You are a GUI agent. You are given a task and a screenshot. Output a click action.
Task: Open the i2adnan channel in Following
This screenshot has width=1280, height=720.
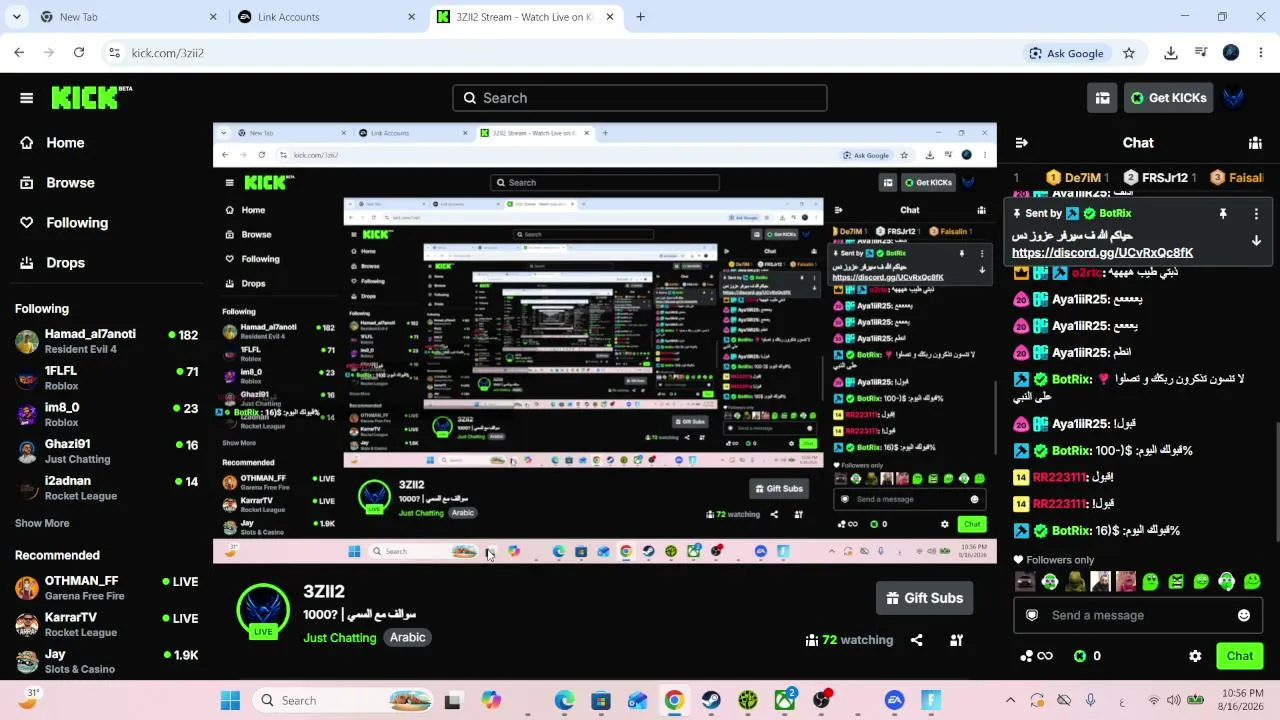[106, 488]
